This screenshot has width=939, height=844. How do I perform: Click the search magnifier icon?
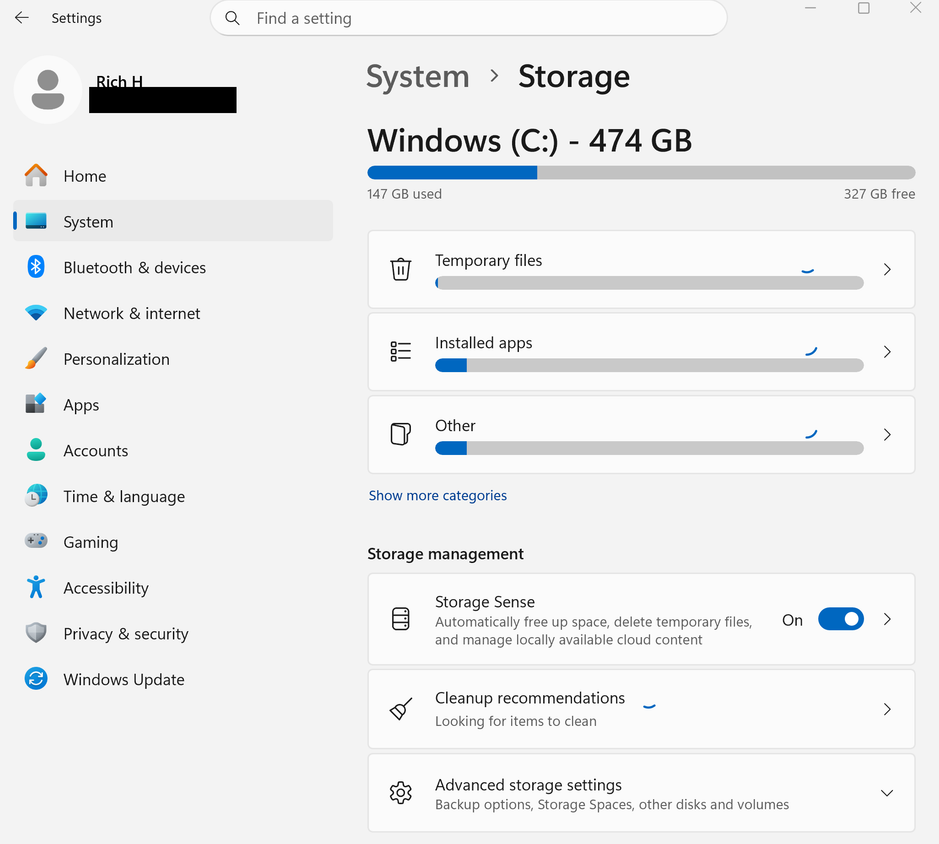tap(232, 19)
